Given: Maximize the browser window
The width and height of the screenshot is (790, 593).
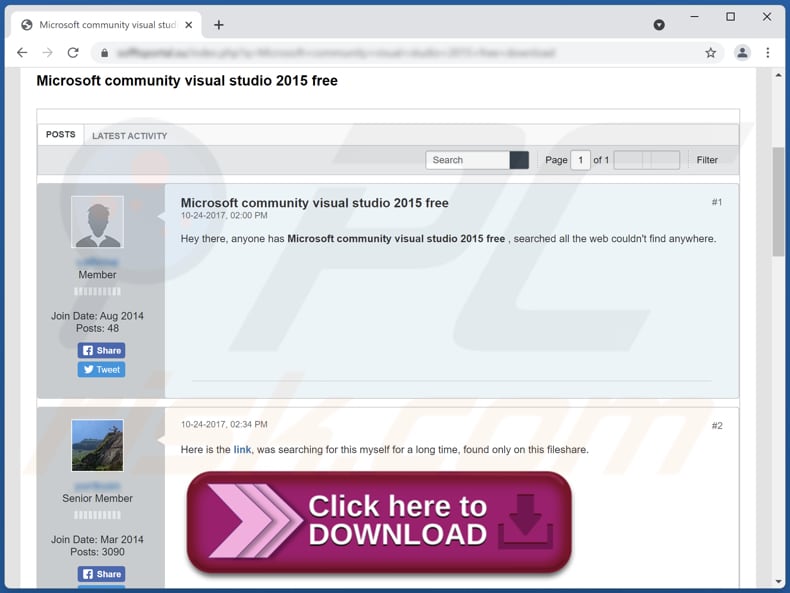Looking at the screenshot, I should point(730,17).
